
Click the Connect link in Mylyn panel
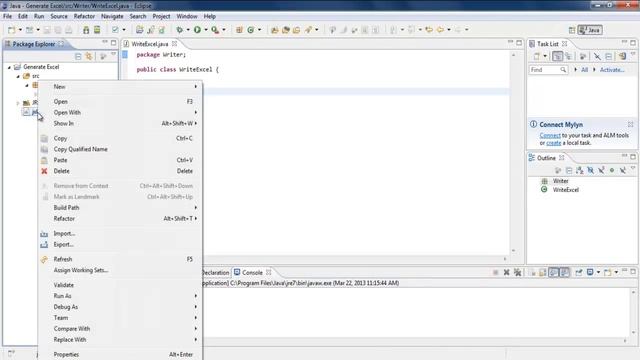pyautogui.click(x=550, y=135)
